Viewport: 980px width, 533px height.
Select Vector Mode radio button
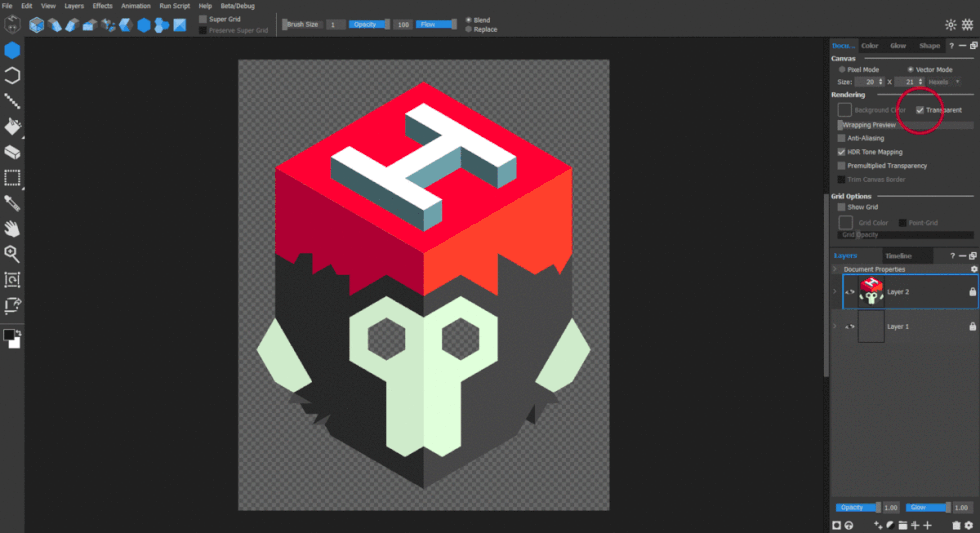coord(911,69)
